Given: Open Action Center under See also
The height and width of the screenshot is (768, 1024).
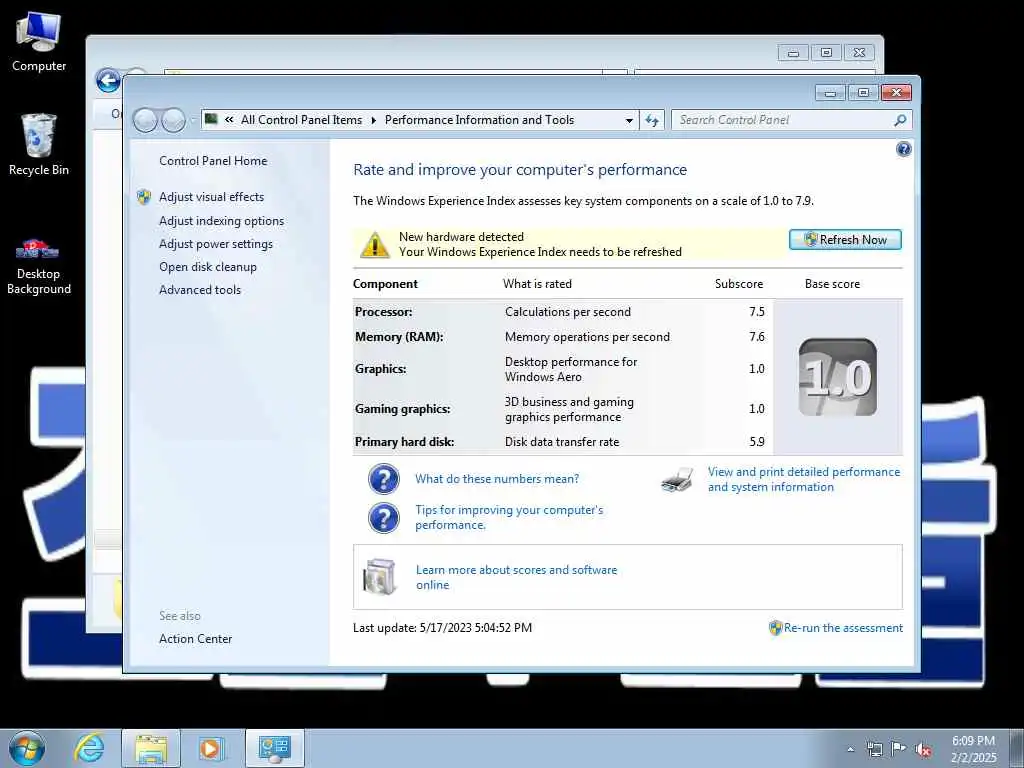Looking at the screenshot, I should [x=195, y=639].
